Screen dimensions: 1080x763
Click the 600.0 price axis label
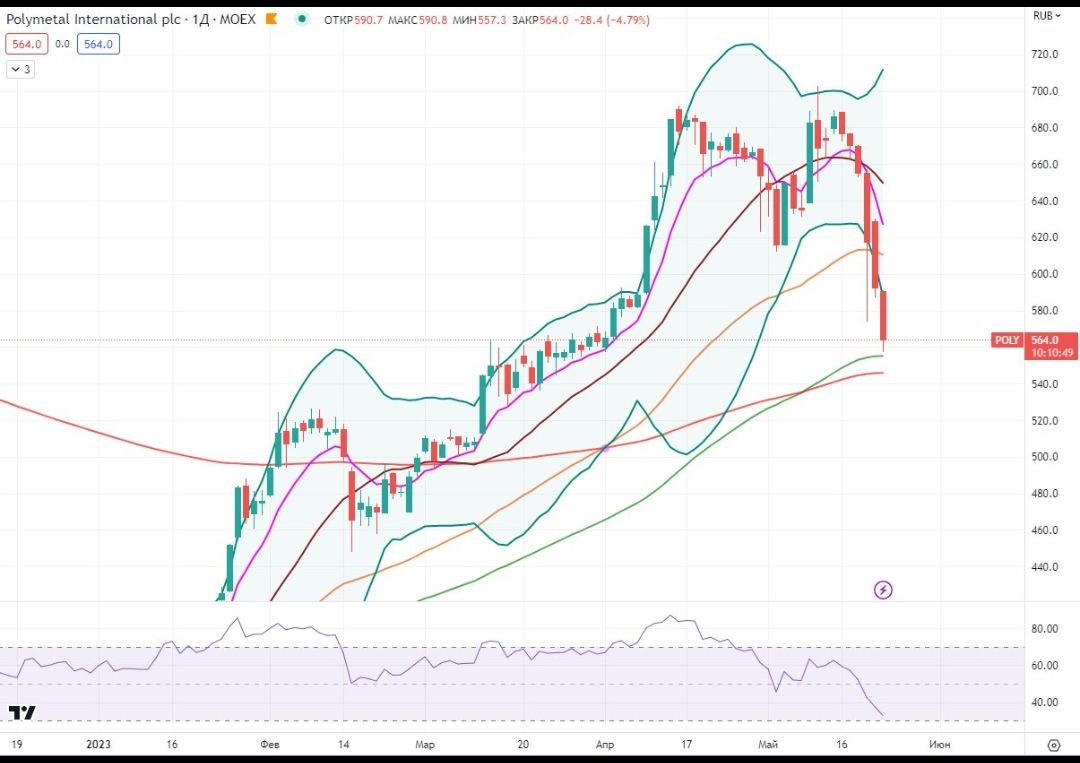[1045, 274]
